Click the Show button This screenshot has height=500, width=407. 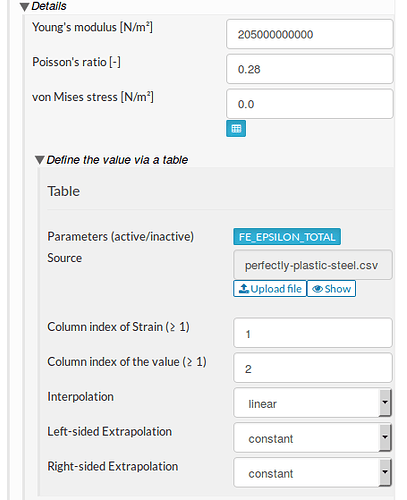tap(331, 289)
